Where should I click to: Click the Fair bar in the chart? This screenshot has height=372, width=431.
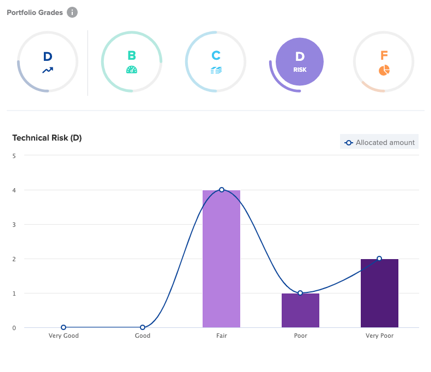click(x=221, y=259)
